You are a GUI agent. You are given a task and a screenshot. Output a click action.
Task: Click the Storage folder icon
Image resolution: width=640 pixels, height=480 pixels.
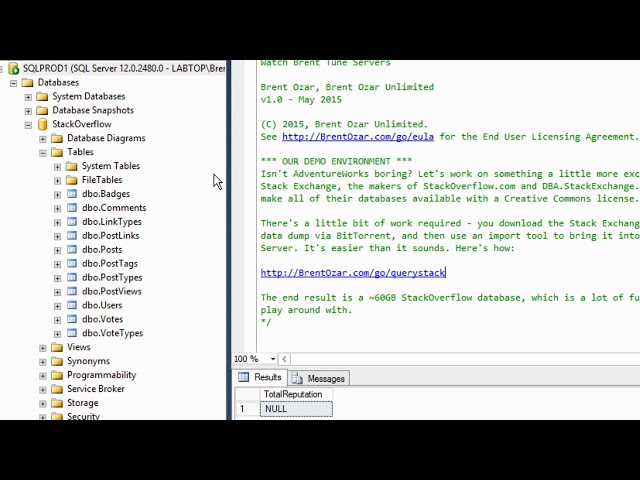[x=57, y=403]
